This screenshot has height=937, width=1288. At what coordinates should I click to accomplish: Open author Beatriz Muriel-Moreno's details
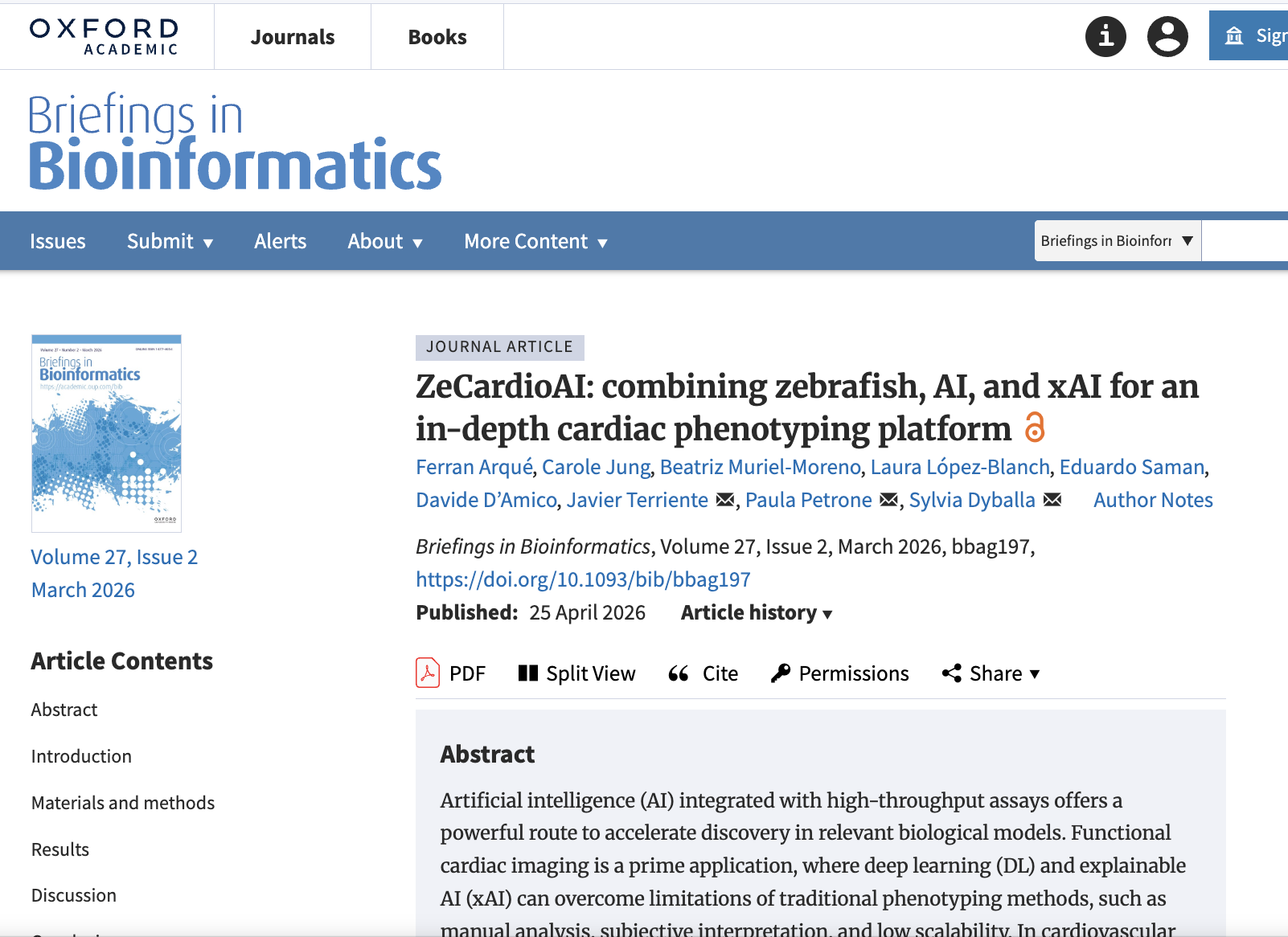(x=761, y=467)
